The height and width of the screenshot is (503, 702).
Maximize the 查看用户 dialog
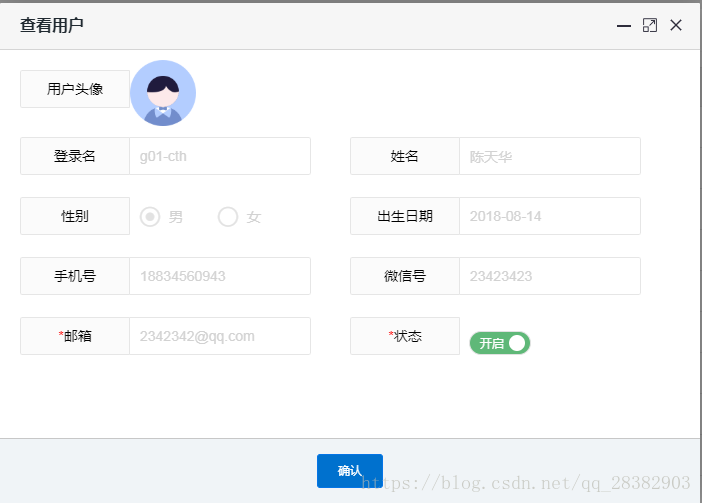(650, 26)
